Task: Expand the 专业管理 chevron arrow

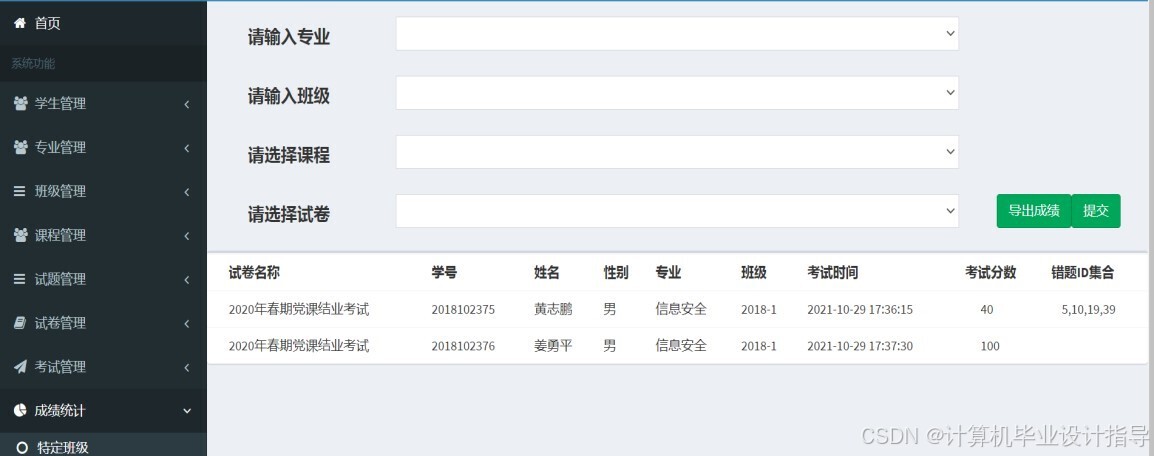Action: pyautogui.click(x=187, y=148)
